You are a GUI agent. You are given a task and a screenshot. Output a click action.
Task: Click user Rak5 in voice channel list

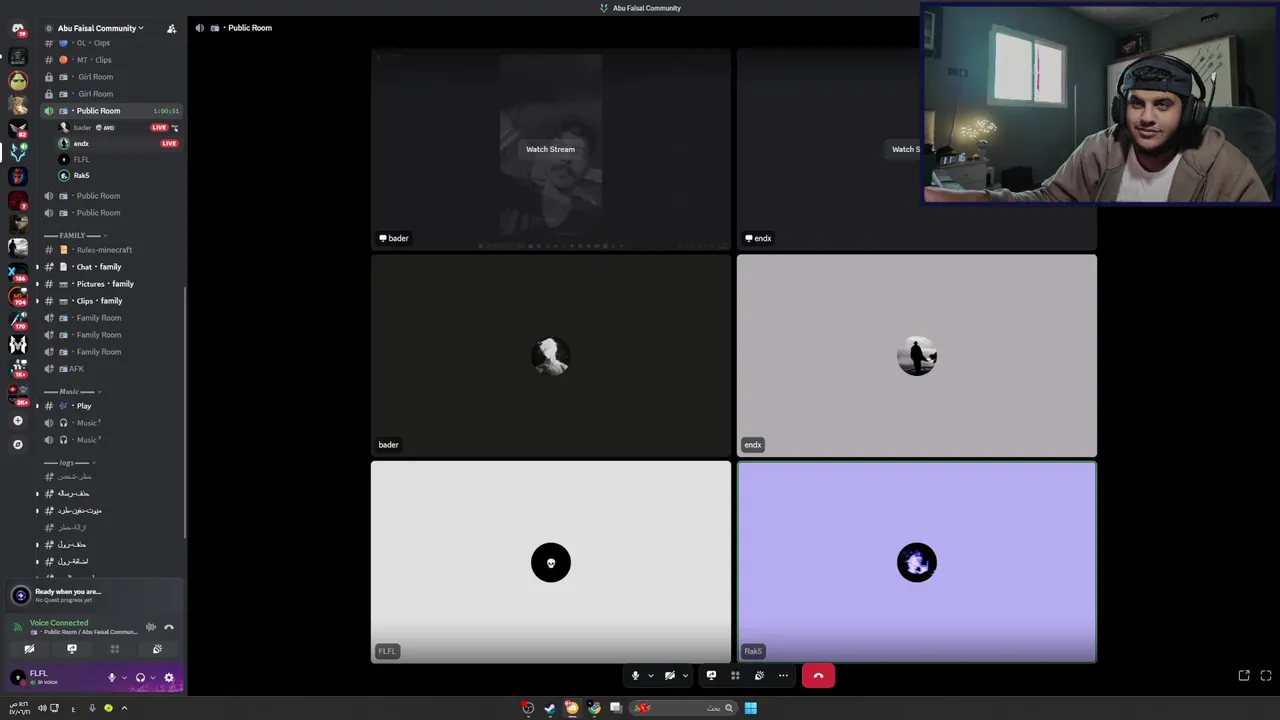tap(118, 175)
